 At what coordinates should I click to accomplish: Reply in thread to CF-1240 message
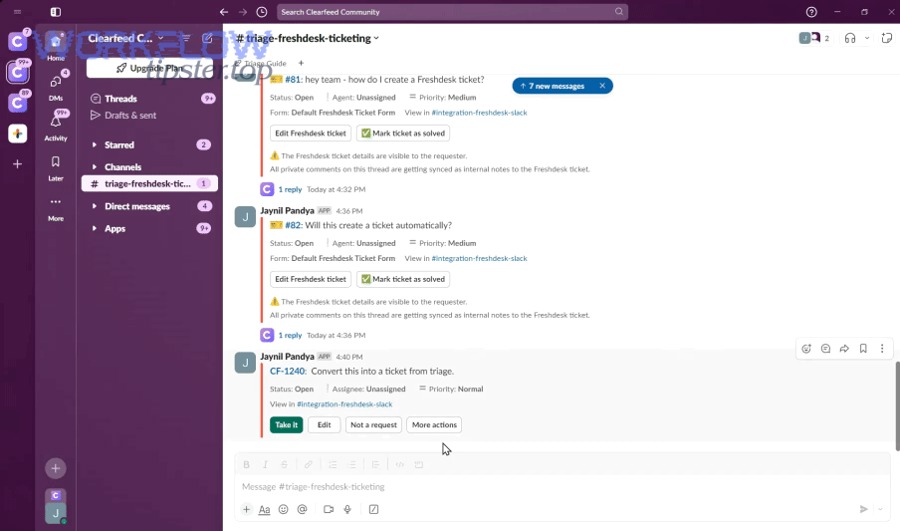coord(825,348)
